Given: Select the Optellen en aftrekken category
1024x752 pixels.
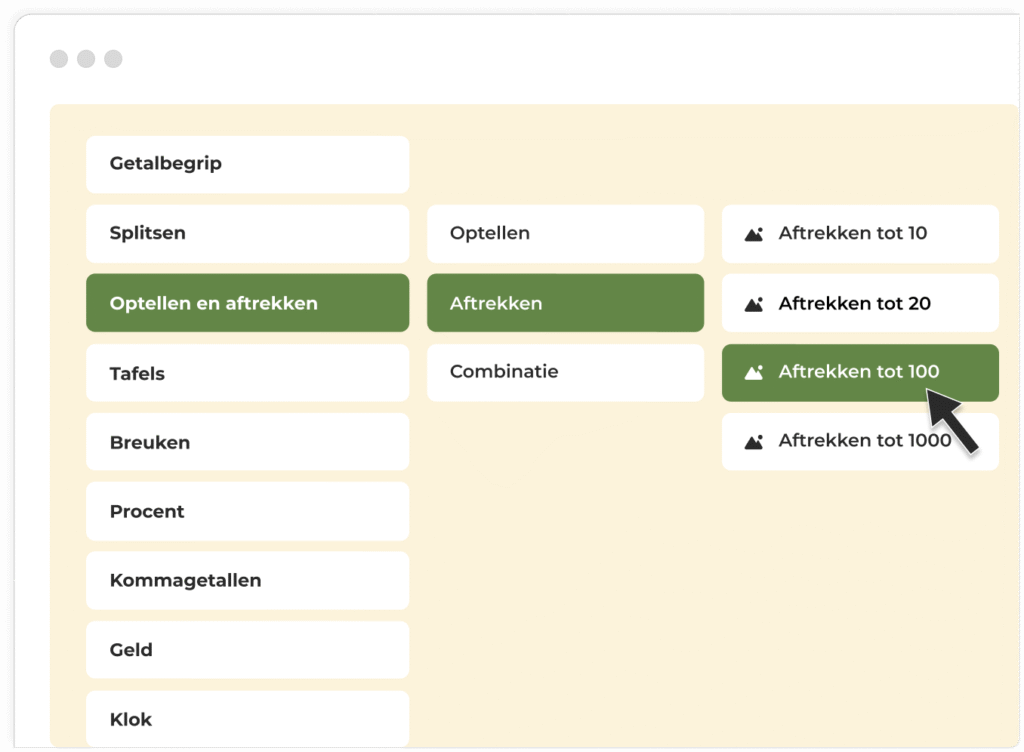Looking at the screenshot, I should click(x=247, y=303).
